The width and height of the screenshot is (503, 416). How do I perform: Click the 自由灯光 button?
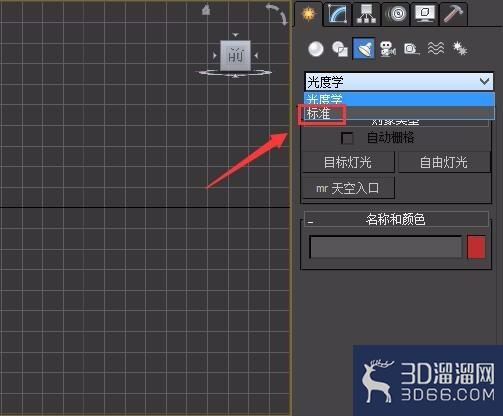444,162
